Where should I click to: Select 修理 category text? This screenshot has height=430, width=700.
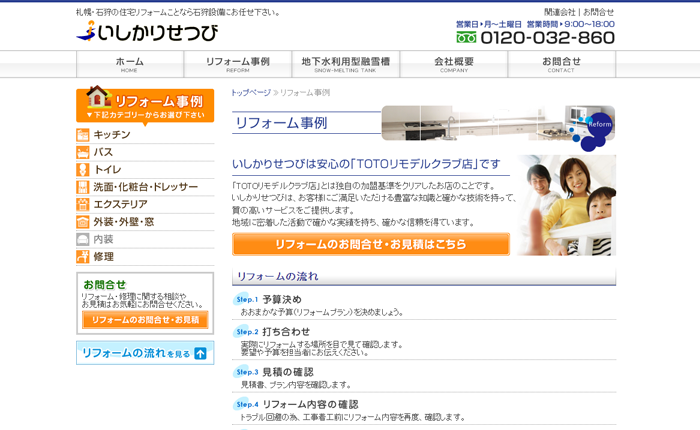(103, 257)
